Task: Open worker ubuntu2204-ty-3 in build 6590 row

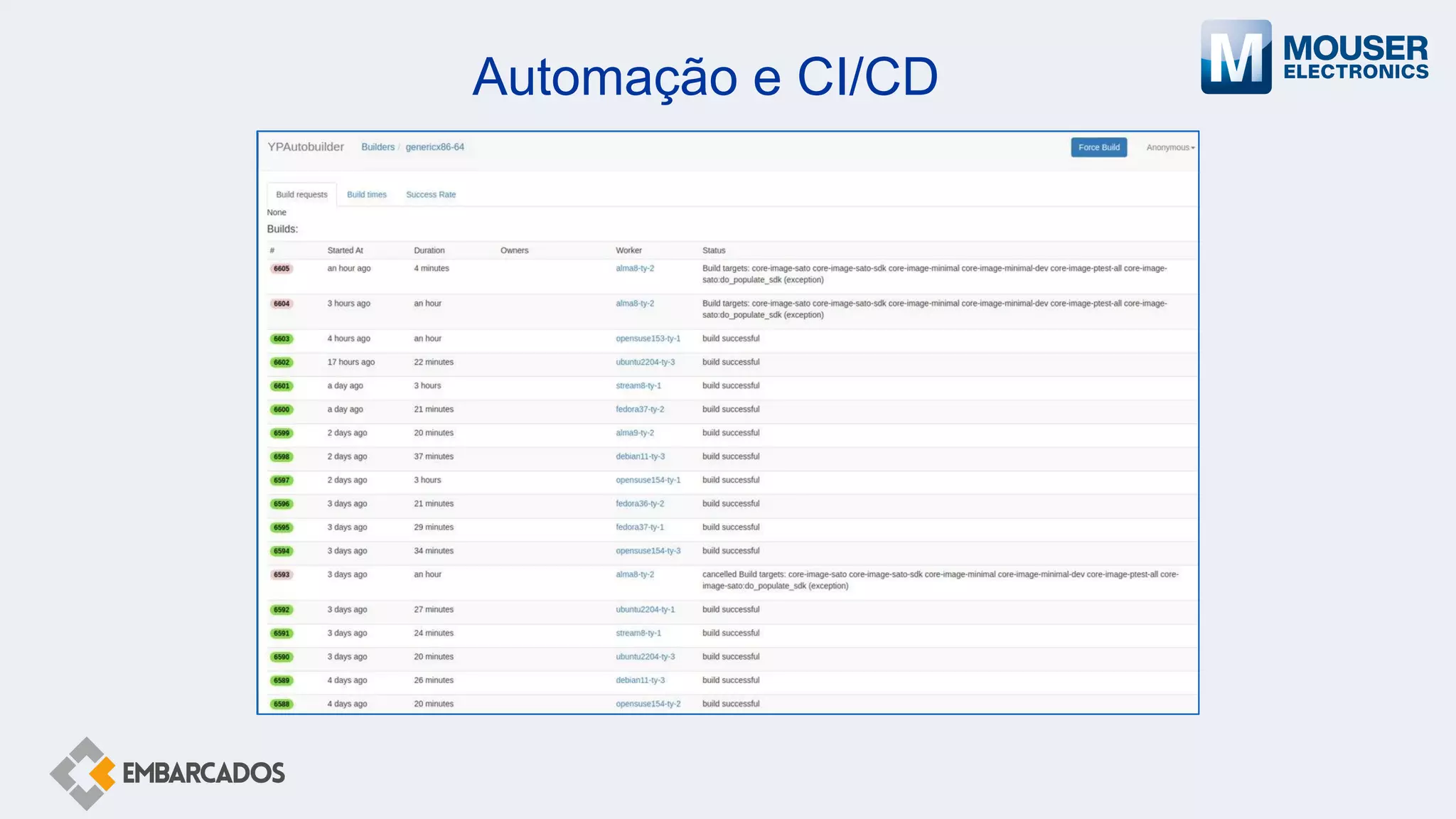Action: pos(645,656)
